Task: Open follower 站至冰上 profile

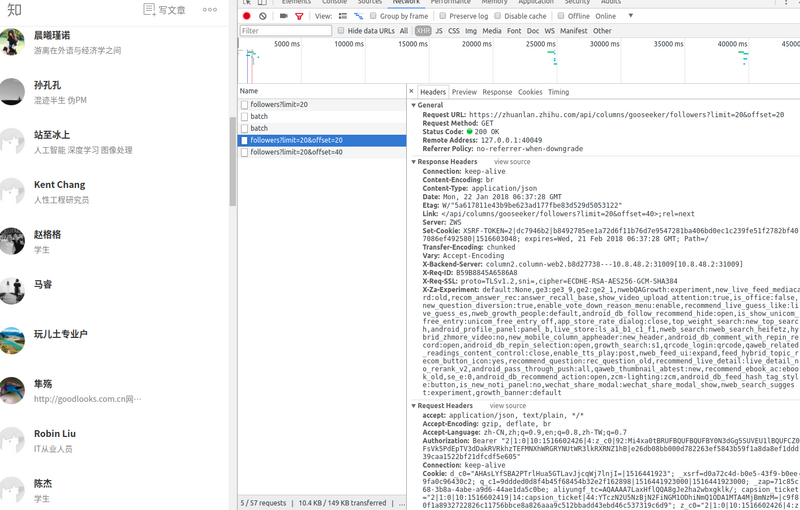Action: coord(52,135)
